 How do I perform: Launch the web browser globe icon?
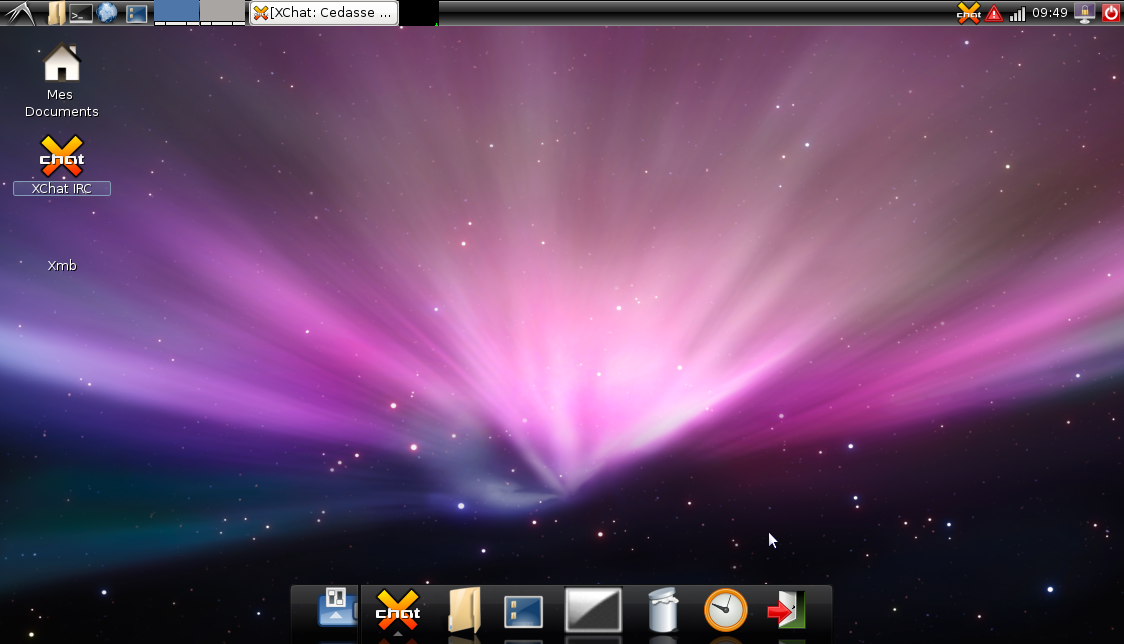tap(107, 13)
